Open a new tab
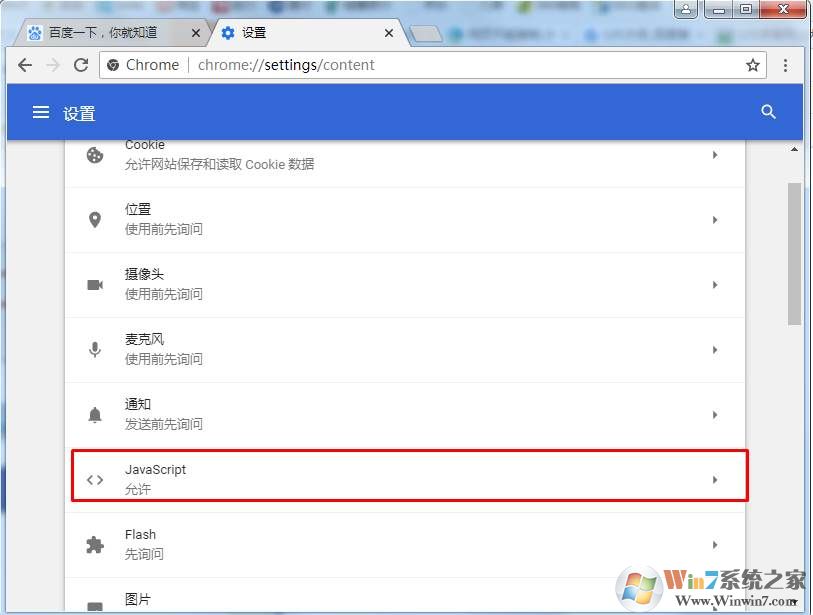The image size is (813, 615). [x=425, y=34]
